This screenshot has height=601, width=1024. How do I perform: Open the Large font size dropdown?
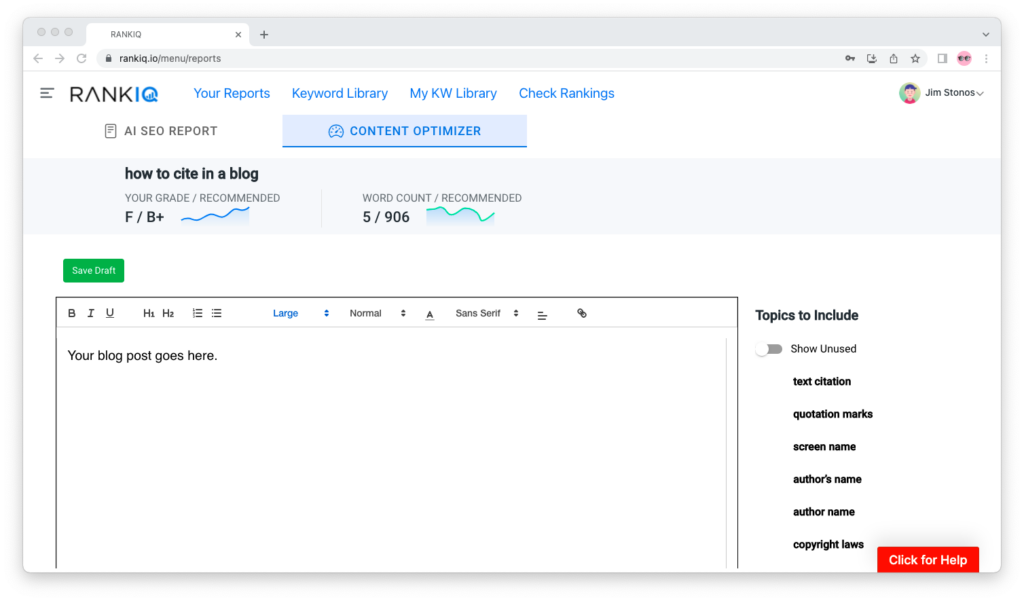[300, 313]
